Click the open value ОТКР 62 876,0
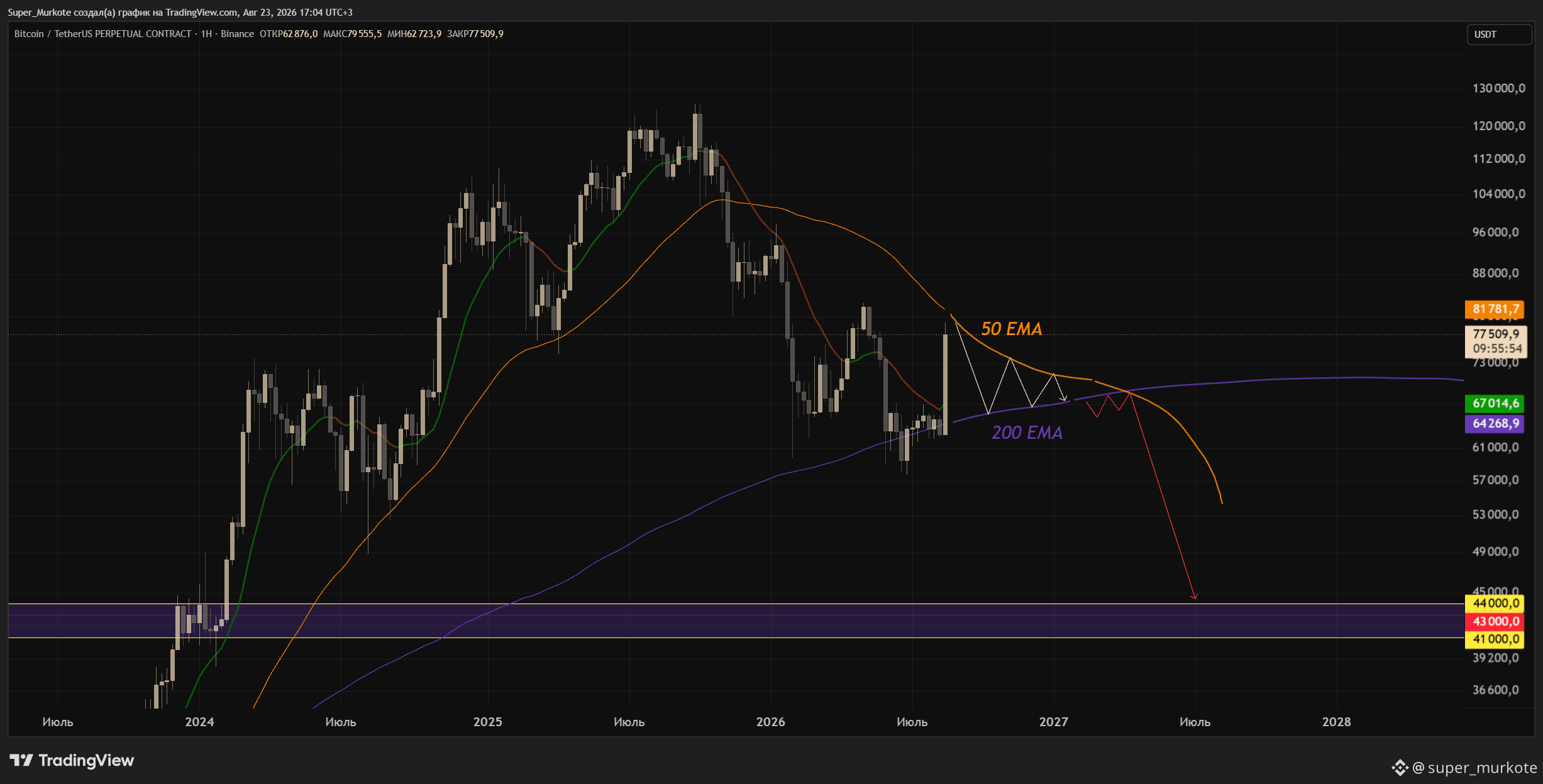 [x=289, y=34]
